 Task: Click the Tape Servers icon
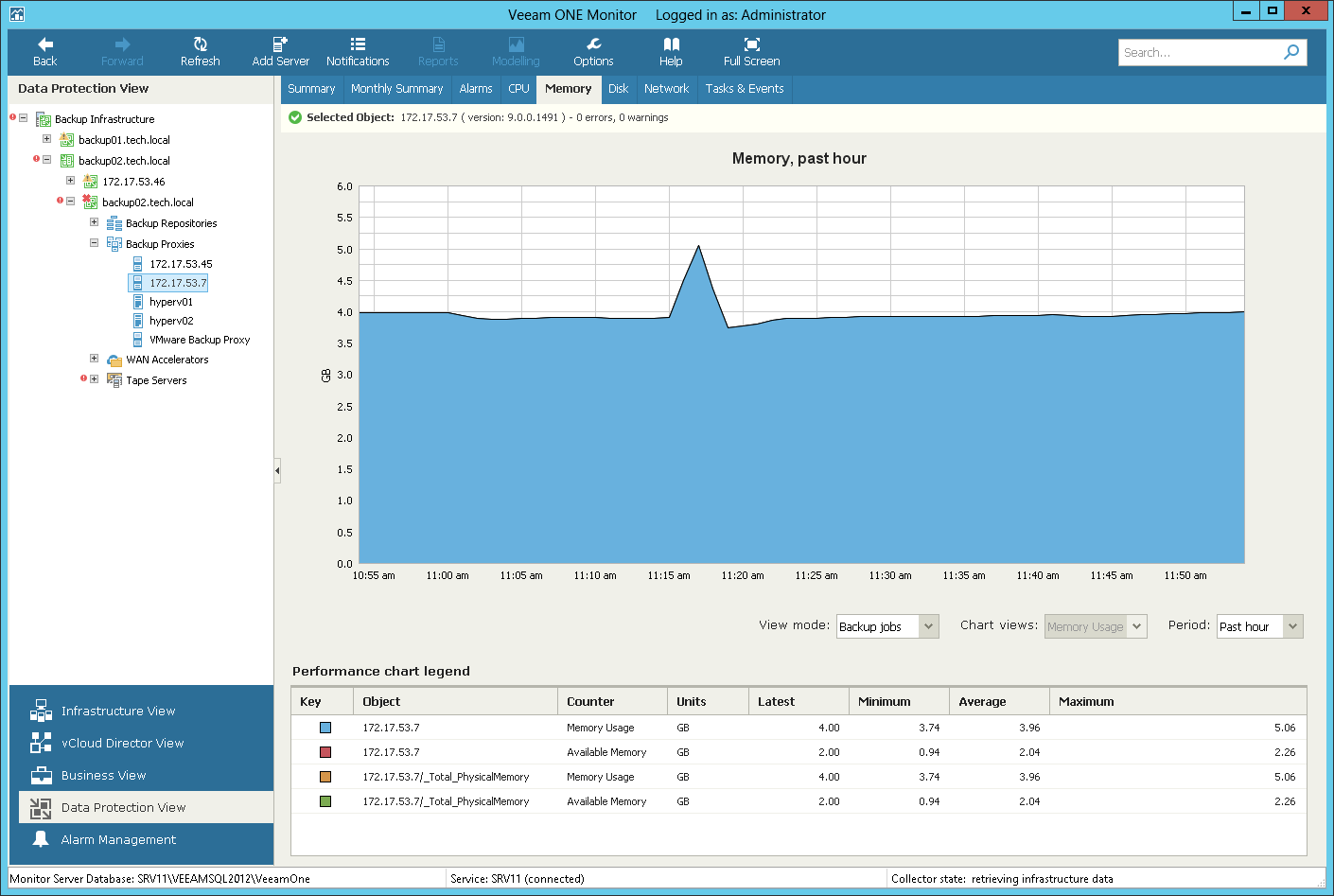point(114,380)
